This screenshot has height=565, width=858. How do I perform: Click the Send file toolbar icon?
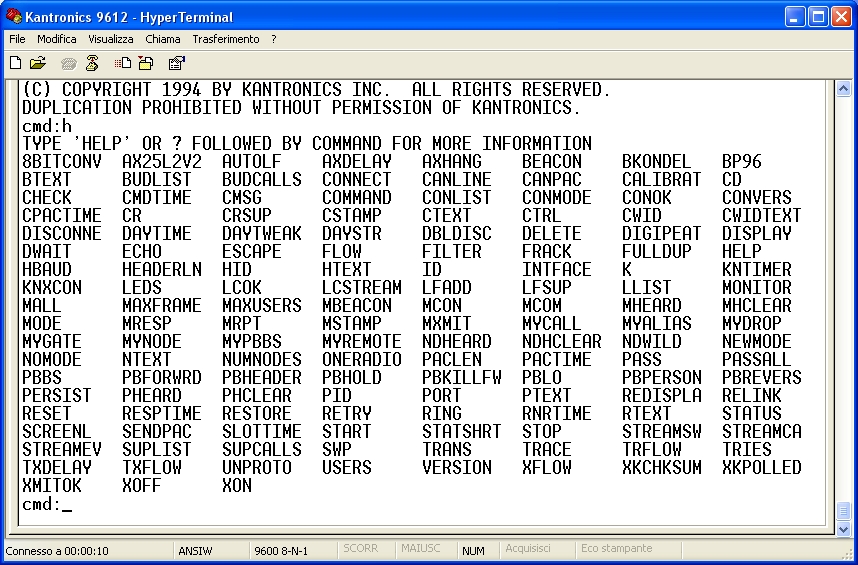[x=123, y=63]
